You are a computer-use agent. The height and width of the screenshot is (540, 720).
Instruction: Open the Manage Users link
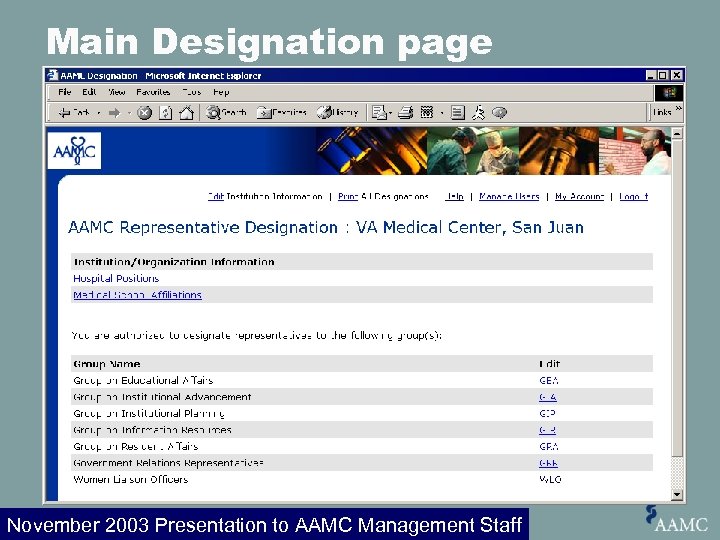pos(509,197)
